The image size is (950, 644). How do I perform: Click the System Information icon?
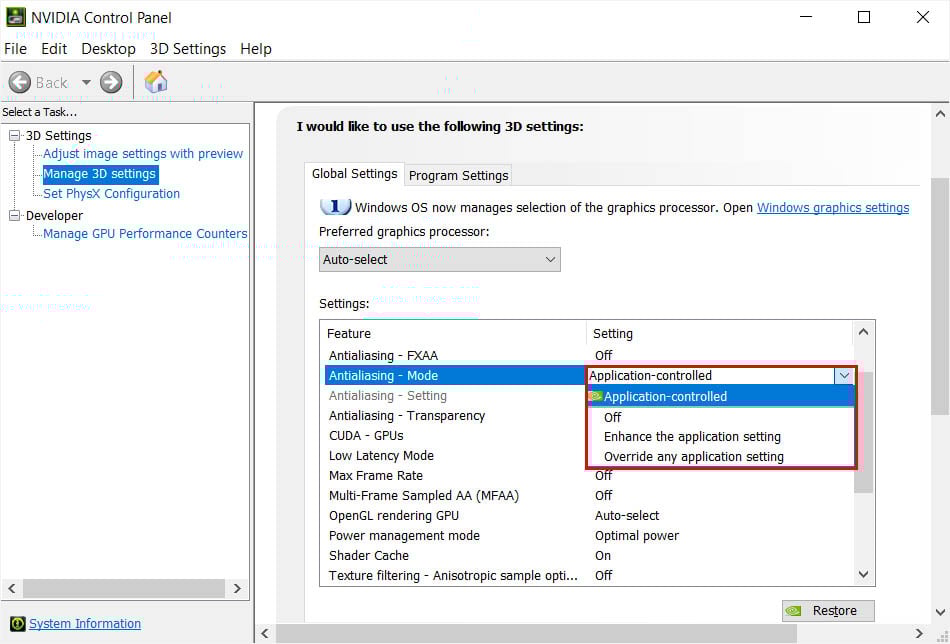tap(18, 623)
